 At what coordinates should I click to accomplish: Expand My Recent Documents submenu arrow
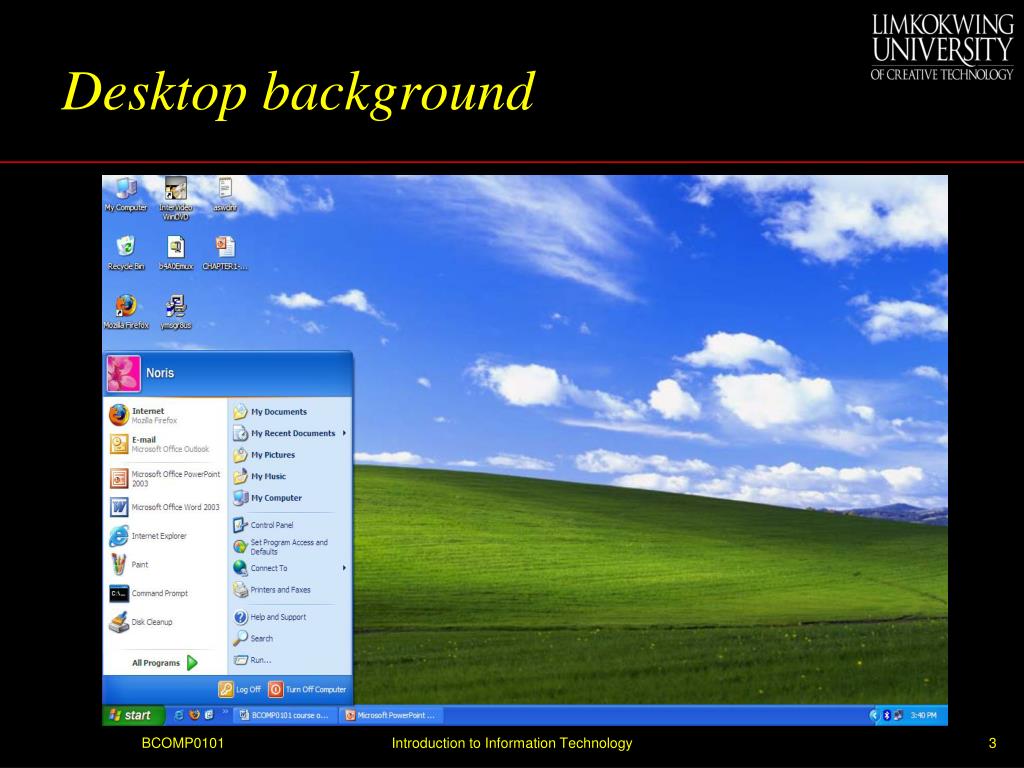[x=344, y=433]
